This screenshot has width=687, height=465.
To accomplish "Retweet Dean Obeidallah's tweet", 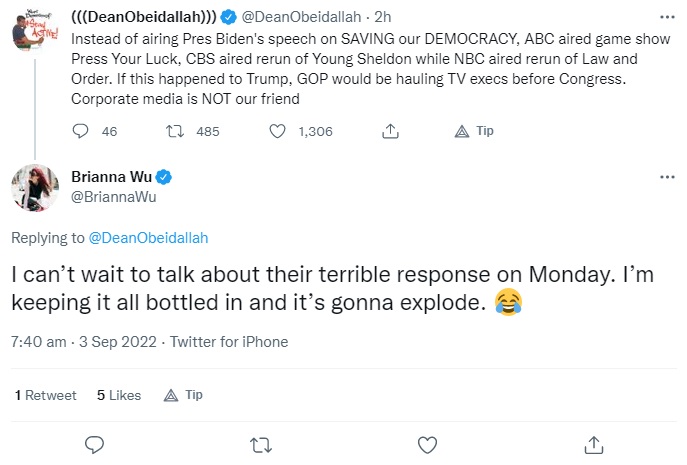I will tap(175, 131).
